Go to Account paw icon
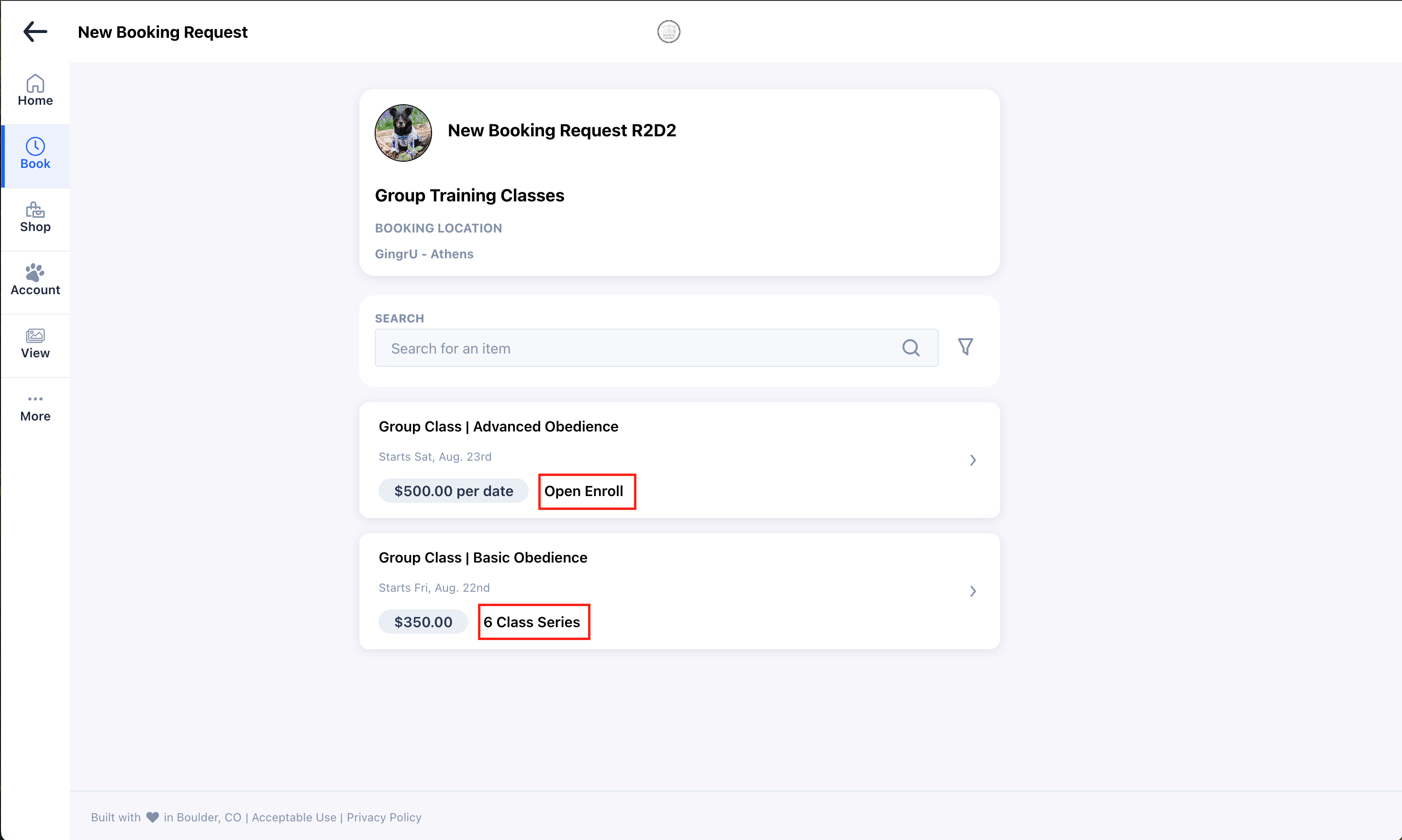The height and width of the screenshot is (840, 1402). 35,272
